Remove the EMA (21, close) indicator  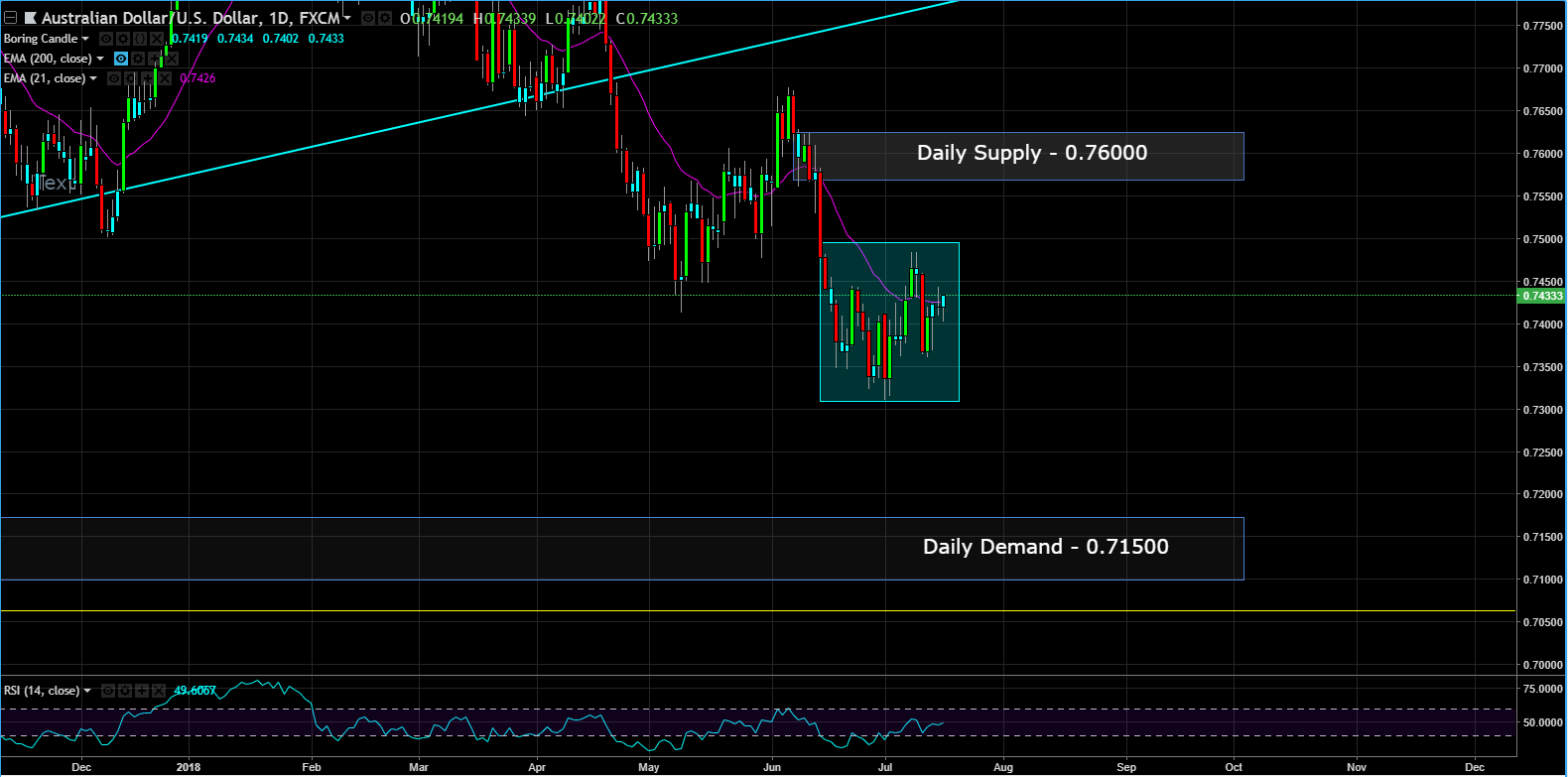[165, 78]
